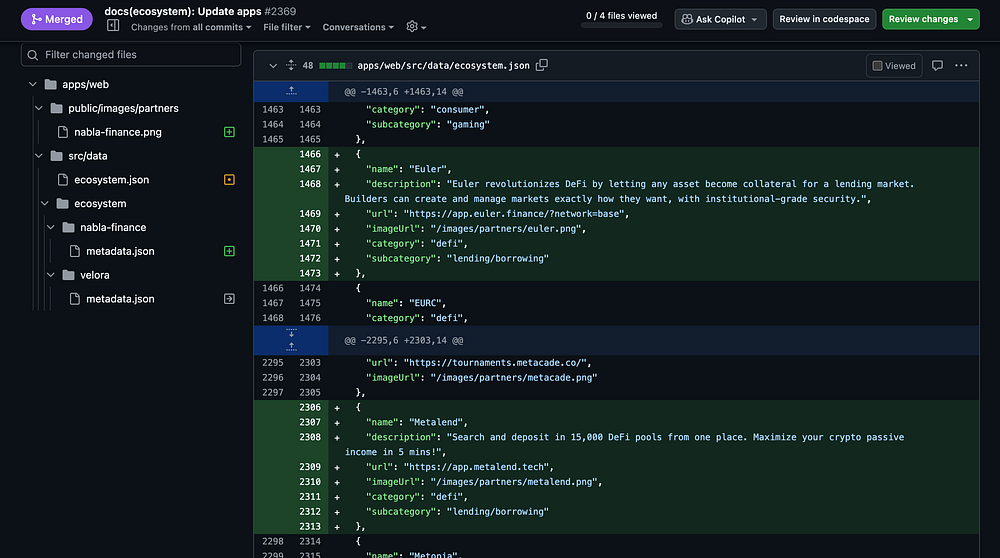The height and width of the screenshot is (558, 1000).
Task: Copy the ecosystem.json file path
Action: point(542,65)
